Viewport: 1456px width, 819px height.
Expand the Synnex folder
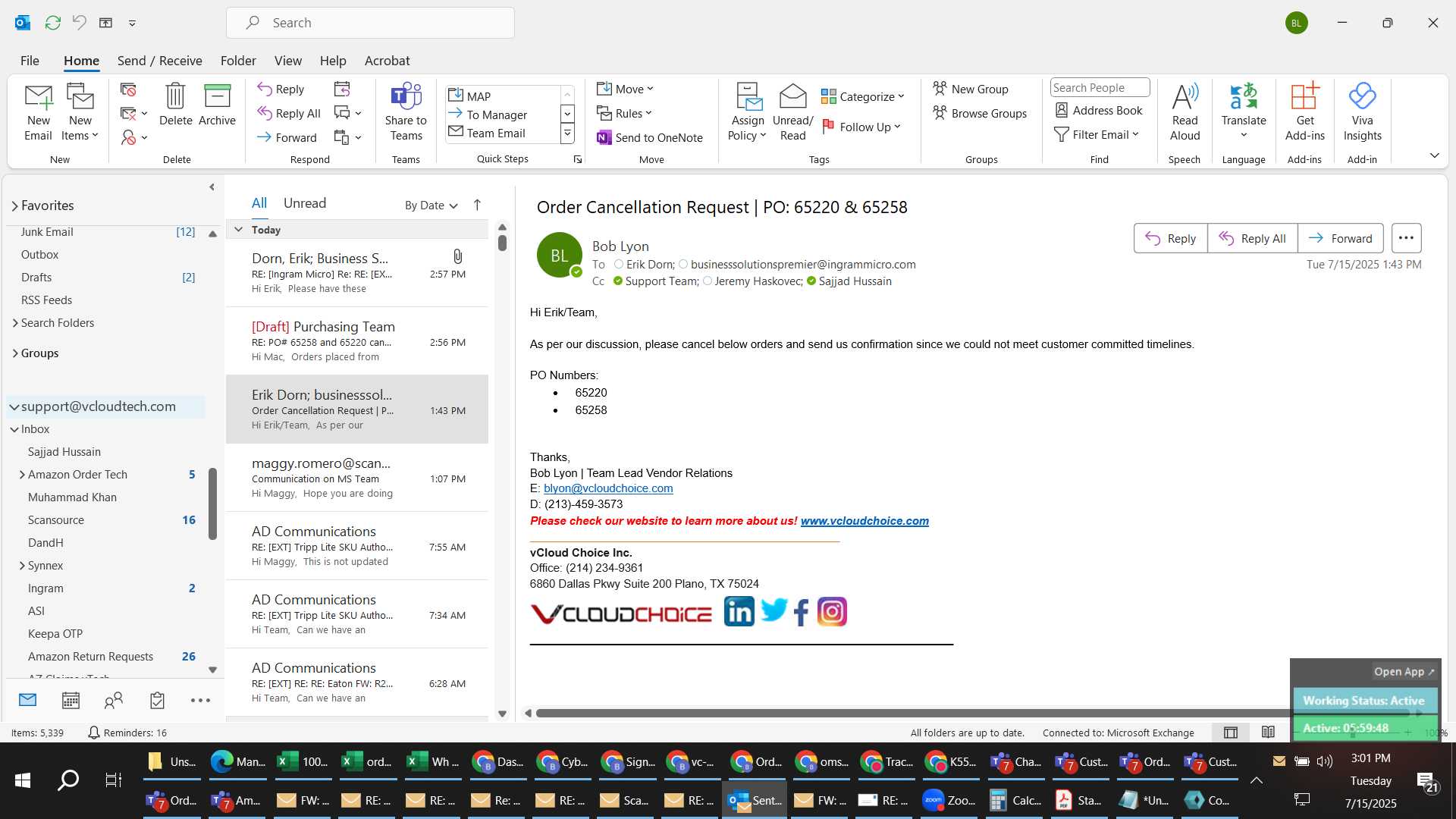(x=22, y=566)
